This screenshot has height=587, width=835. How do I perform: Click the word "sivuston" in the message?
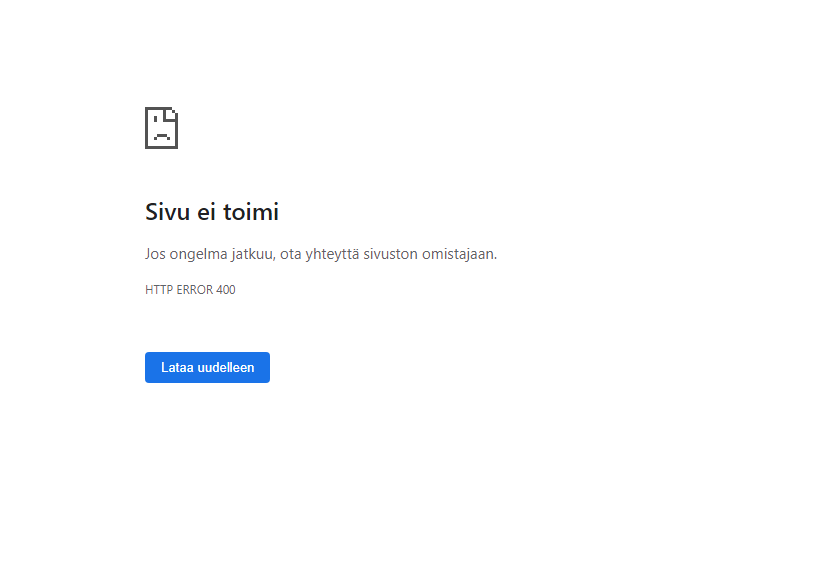click(x=390, y=254)
